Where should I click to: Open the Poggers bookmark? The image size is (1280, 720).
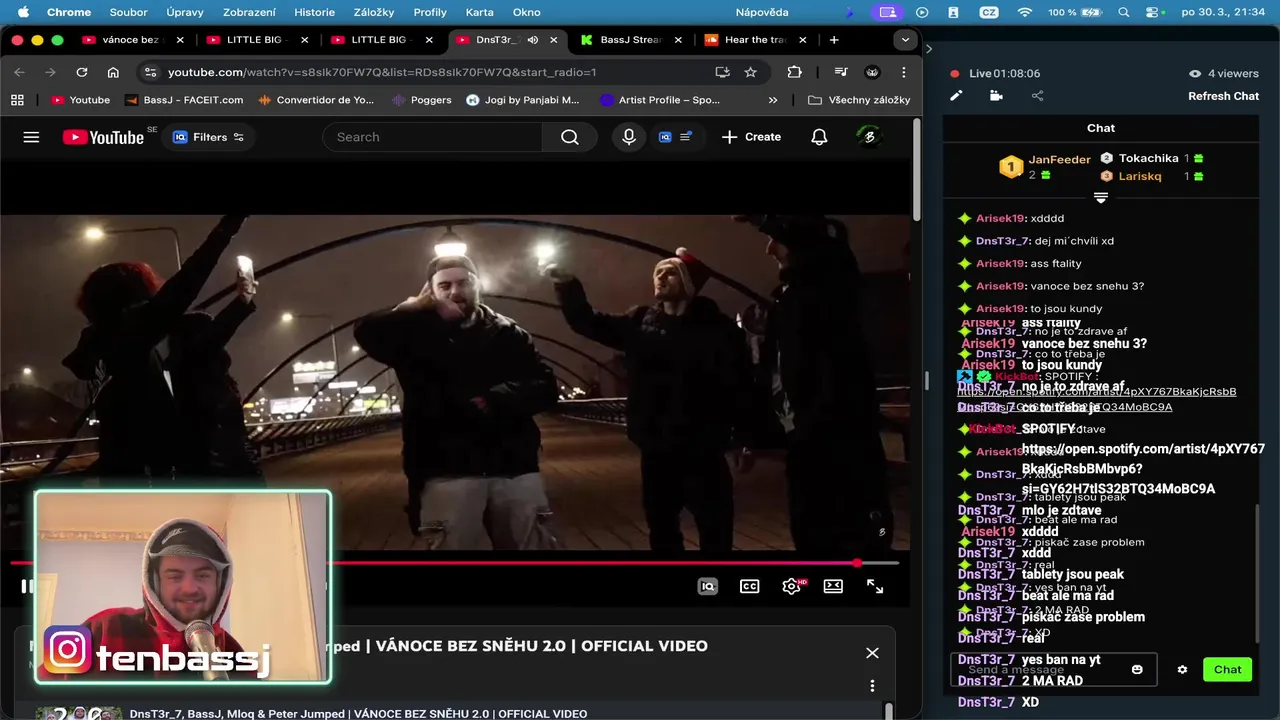coord(422,100)
